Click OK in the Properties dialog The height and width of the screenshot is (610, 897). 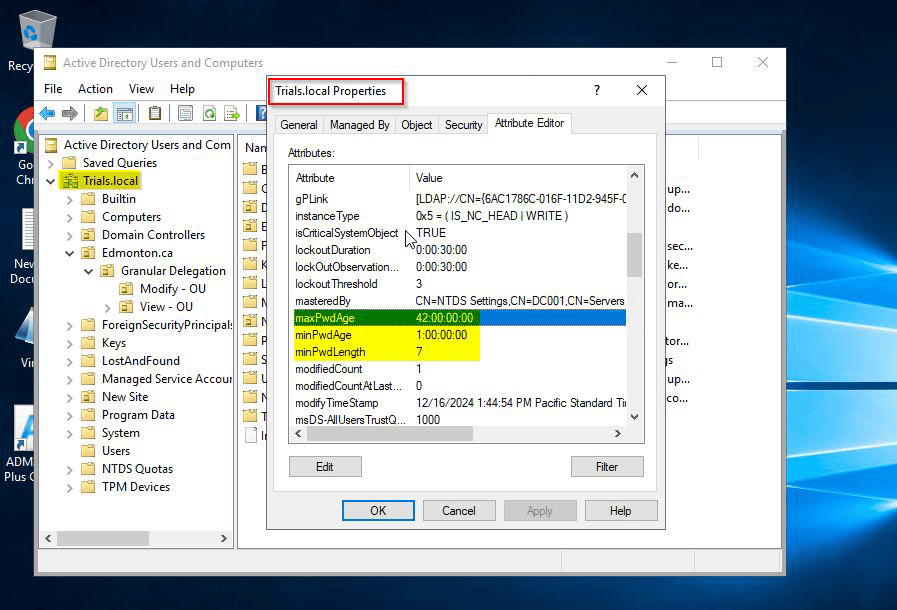click(x=378, y=510)
